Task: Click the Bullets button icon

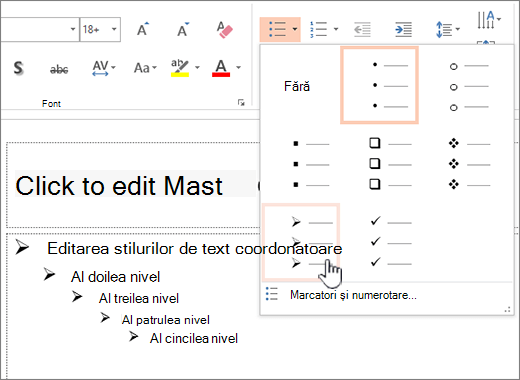Action: pyautogui.click(x=277, y=29)
